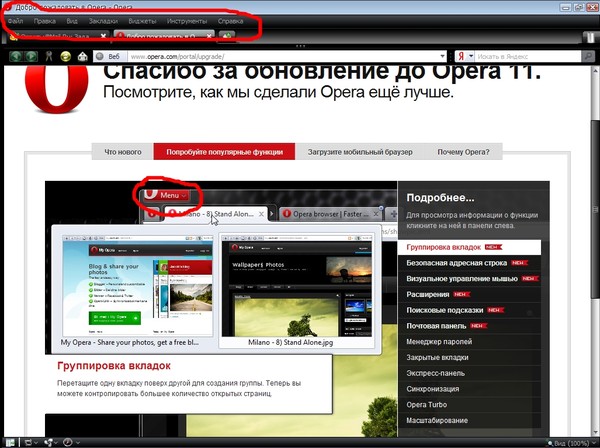Click the Группировка вкладок feature link
Image resolution: width=600 pixels, height=448 pixels.
(x=469, y=247)
